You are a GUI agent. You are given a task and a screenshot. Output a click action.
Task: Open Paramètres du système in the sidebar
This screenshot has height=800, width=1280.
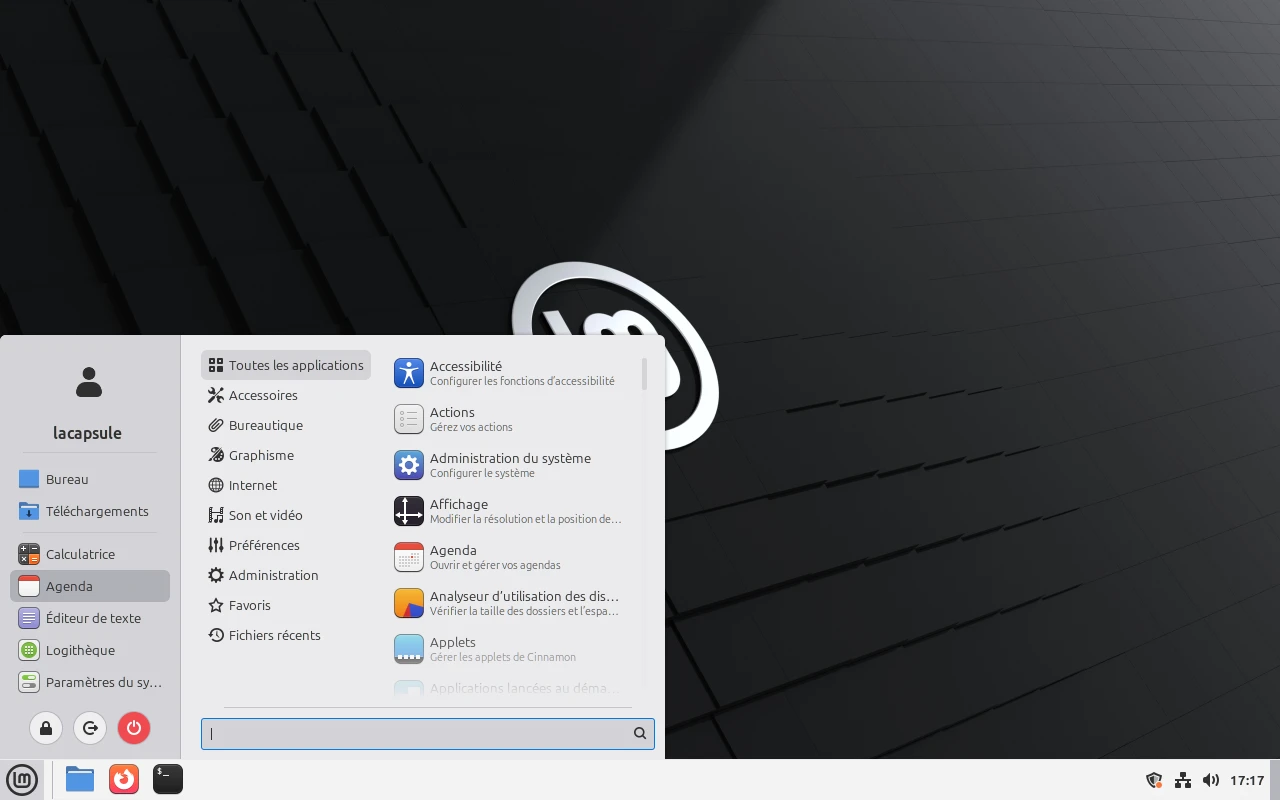90,682
